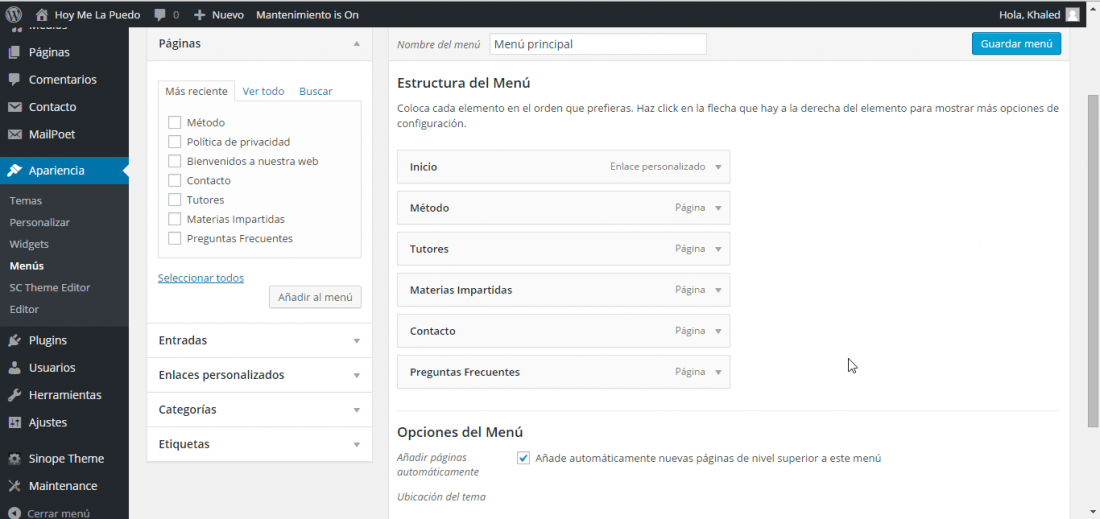Switch to the Buscar tab
Viewport: 1100px width, 519px height.
coord(316,91)
